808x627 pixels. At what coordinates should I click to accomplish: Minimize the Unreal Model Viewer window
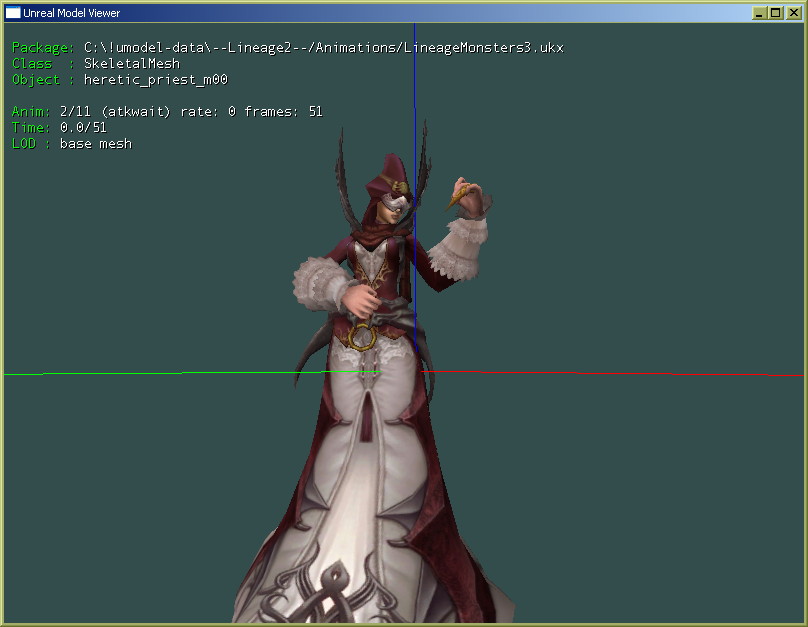click(x=759, y=13)
